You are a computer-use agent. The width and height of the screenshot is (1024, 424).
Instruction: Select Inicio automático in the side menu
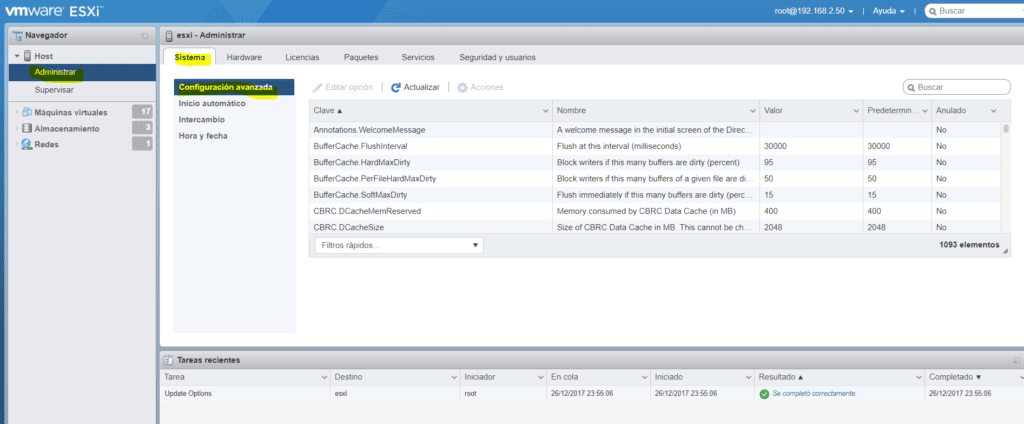point(212,104)
